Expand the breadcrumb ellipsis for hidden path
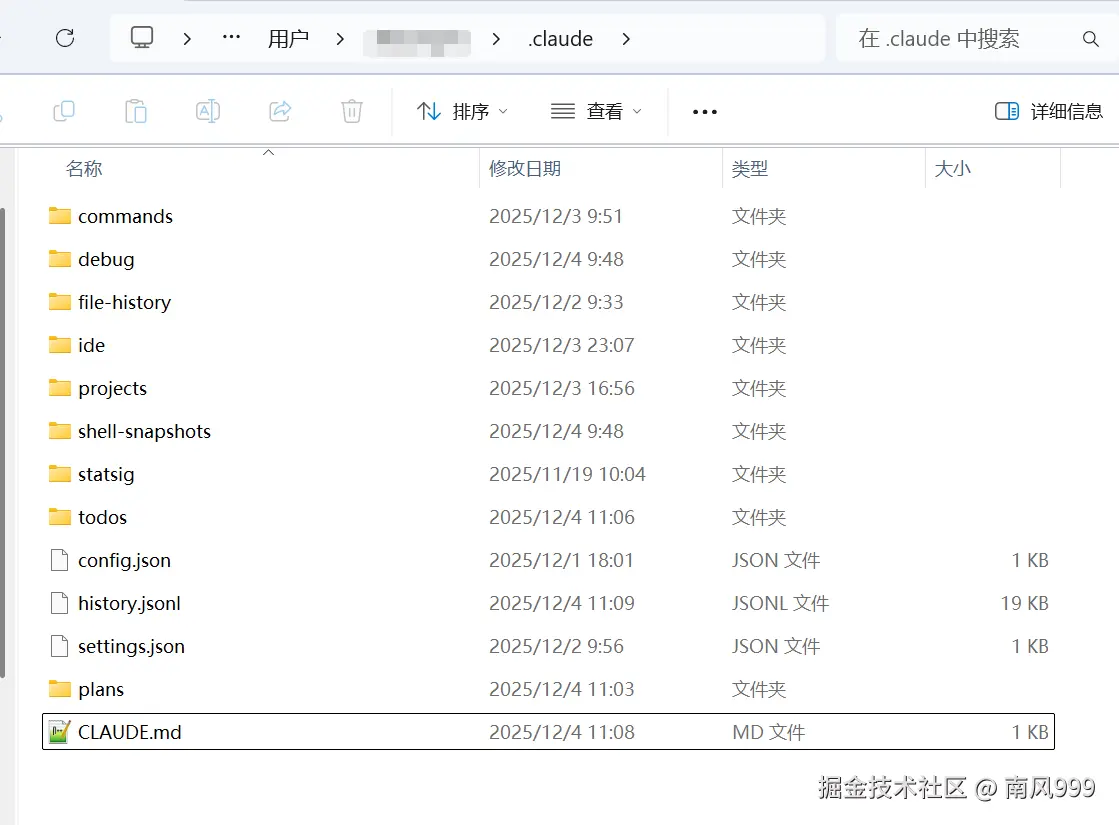This screenshot has width=1119, height=825. pos(231,38)
